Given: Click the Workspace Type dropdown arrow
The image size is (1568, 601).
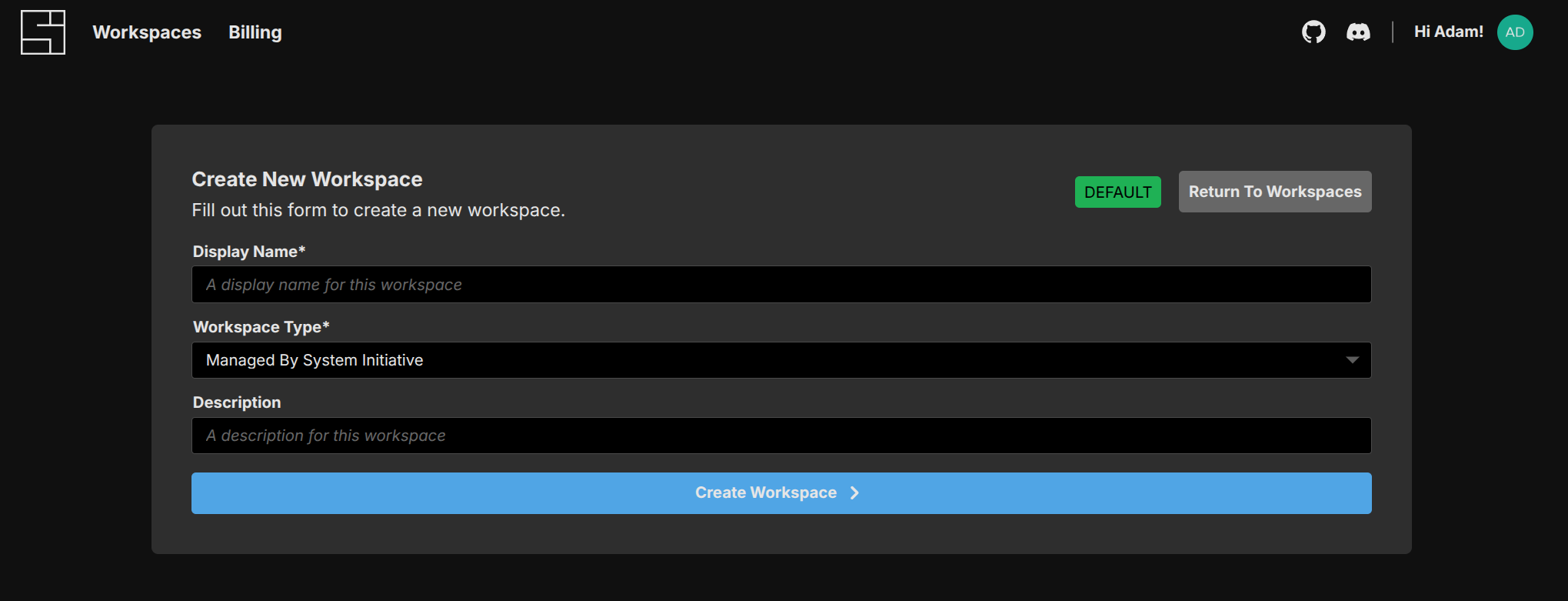Looking at the screenshot, I should click(1352, 360).
